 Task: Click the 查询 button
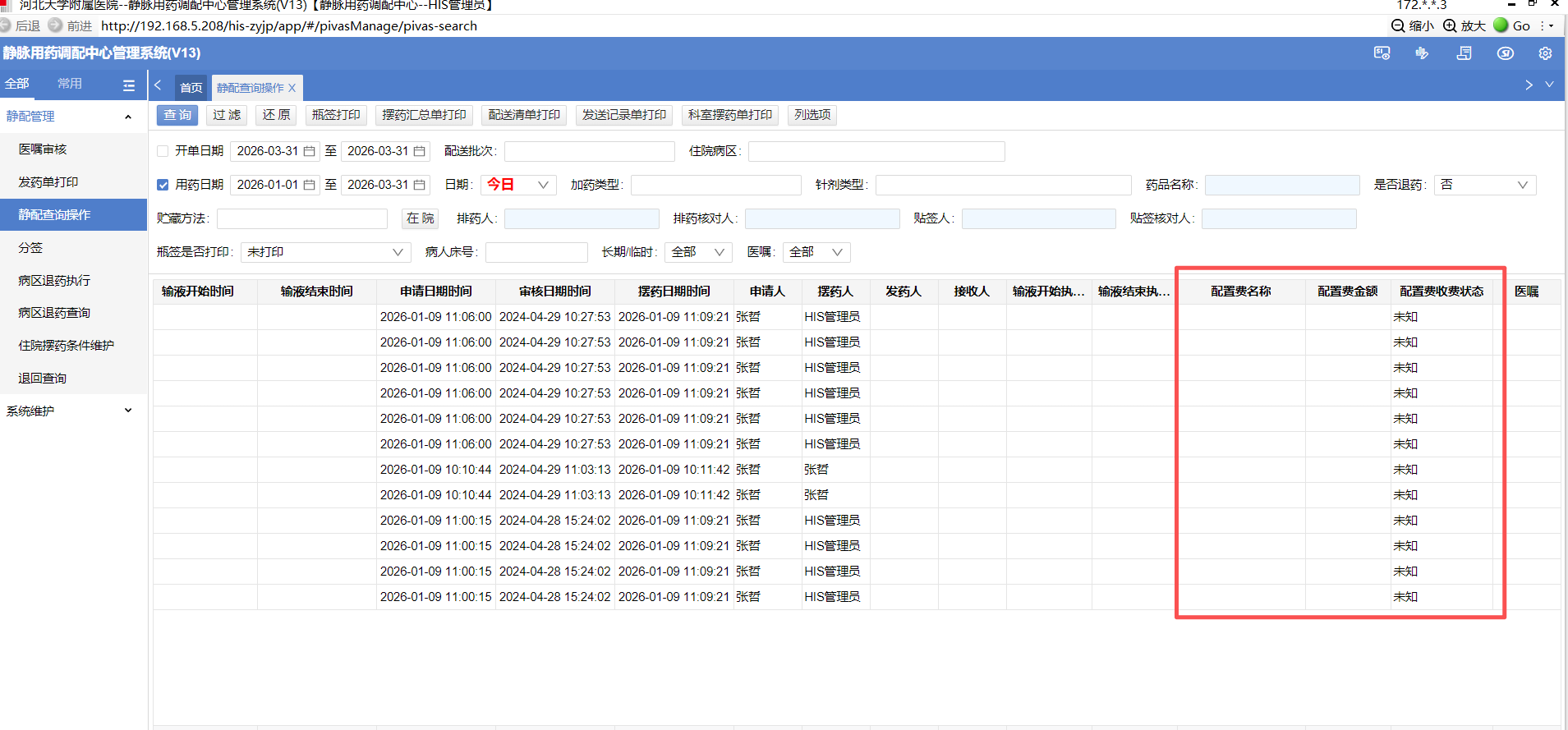tap(177, 115)
